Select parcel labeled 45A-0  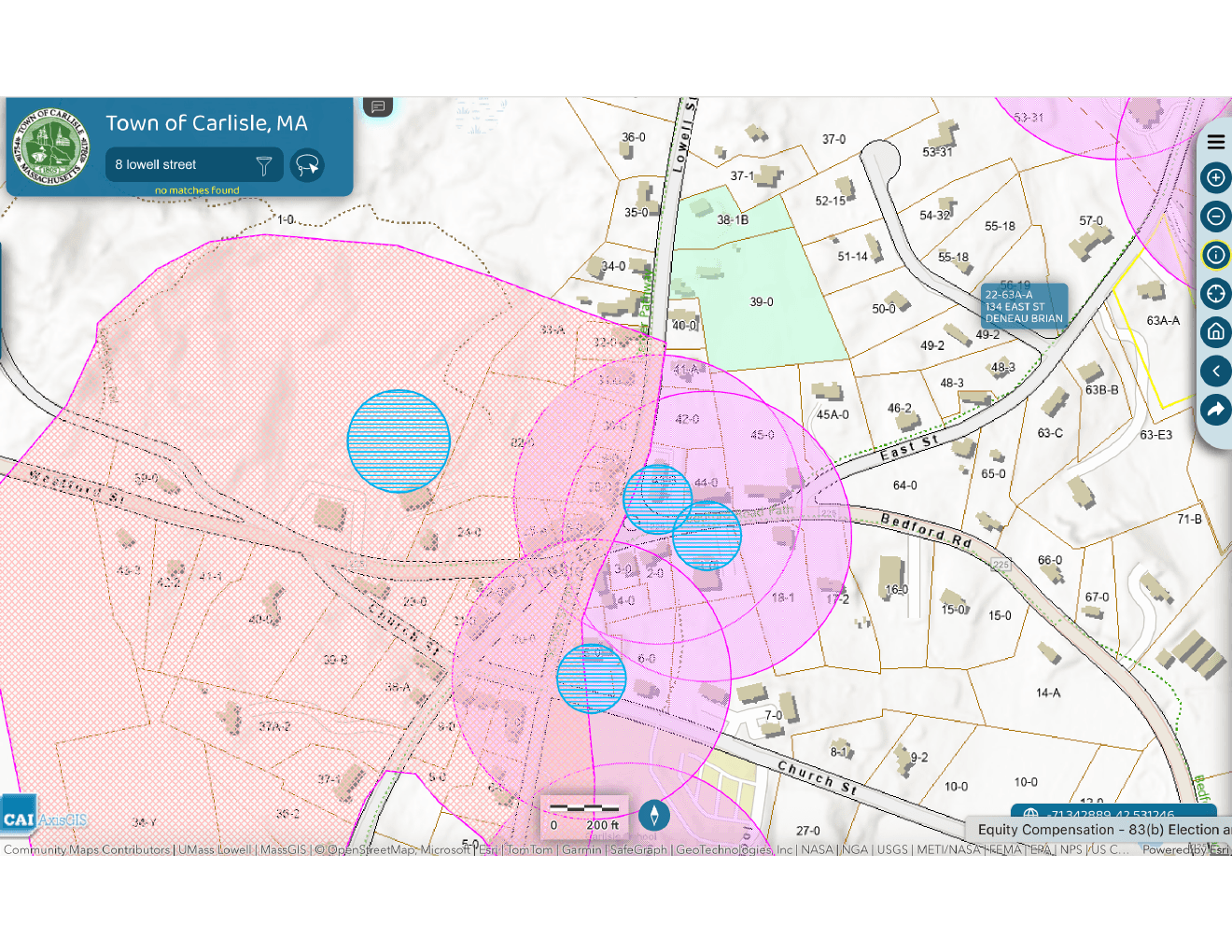[x=833, y=415]
